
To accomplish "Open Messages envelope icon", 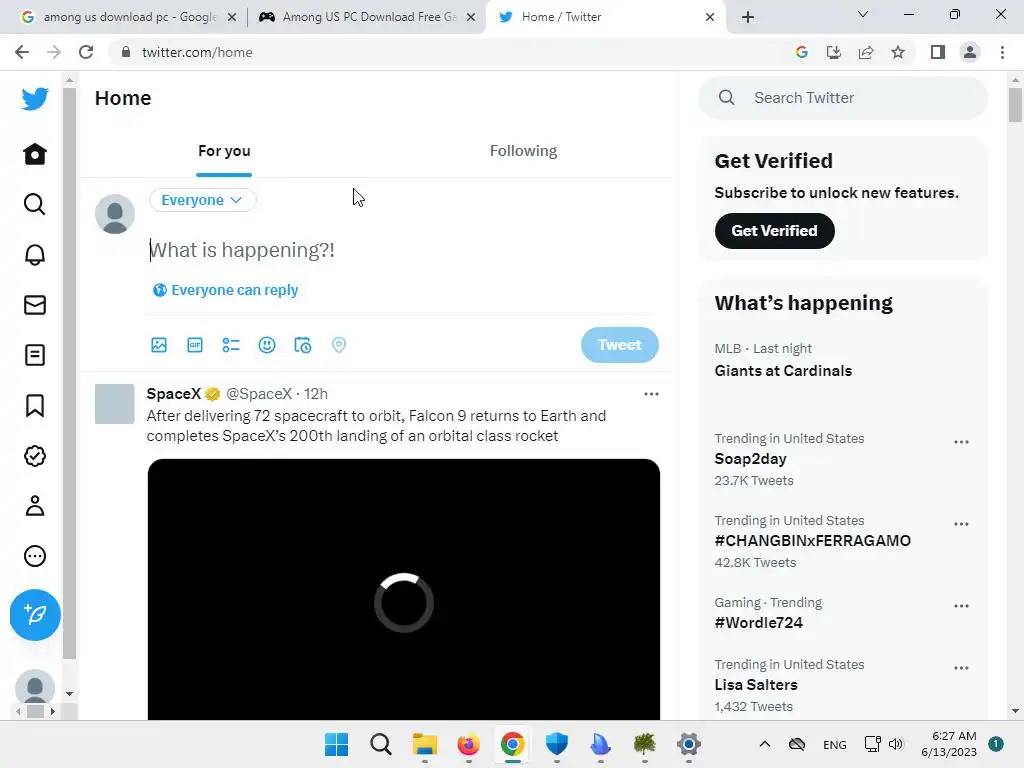I will pyautogui.click(x=35, y=305).
